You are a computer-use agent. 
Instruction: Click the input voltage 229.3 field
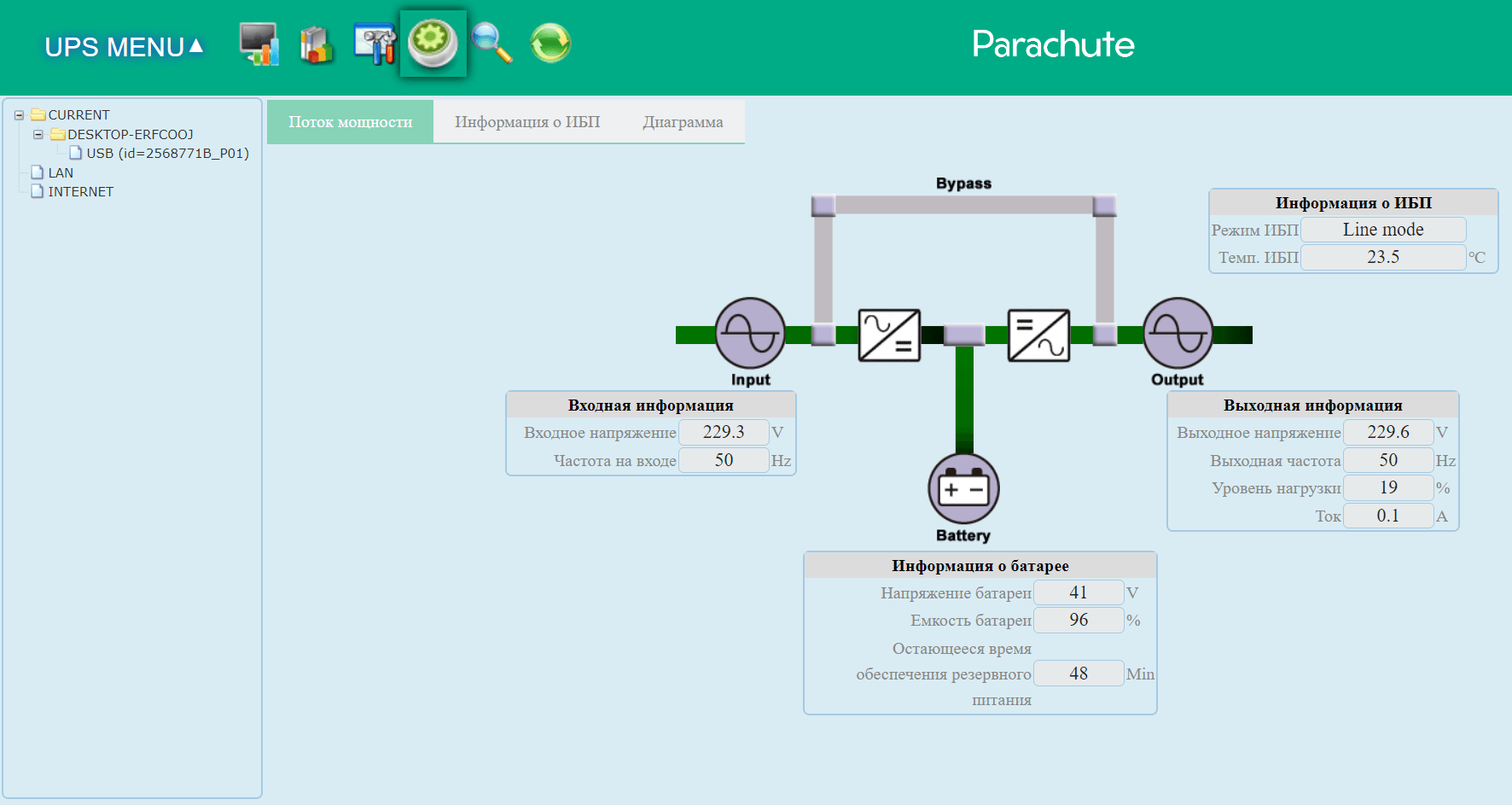click(724, 433)
